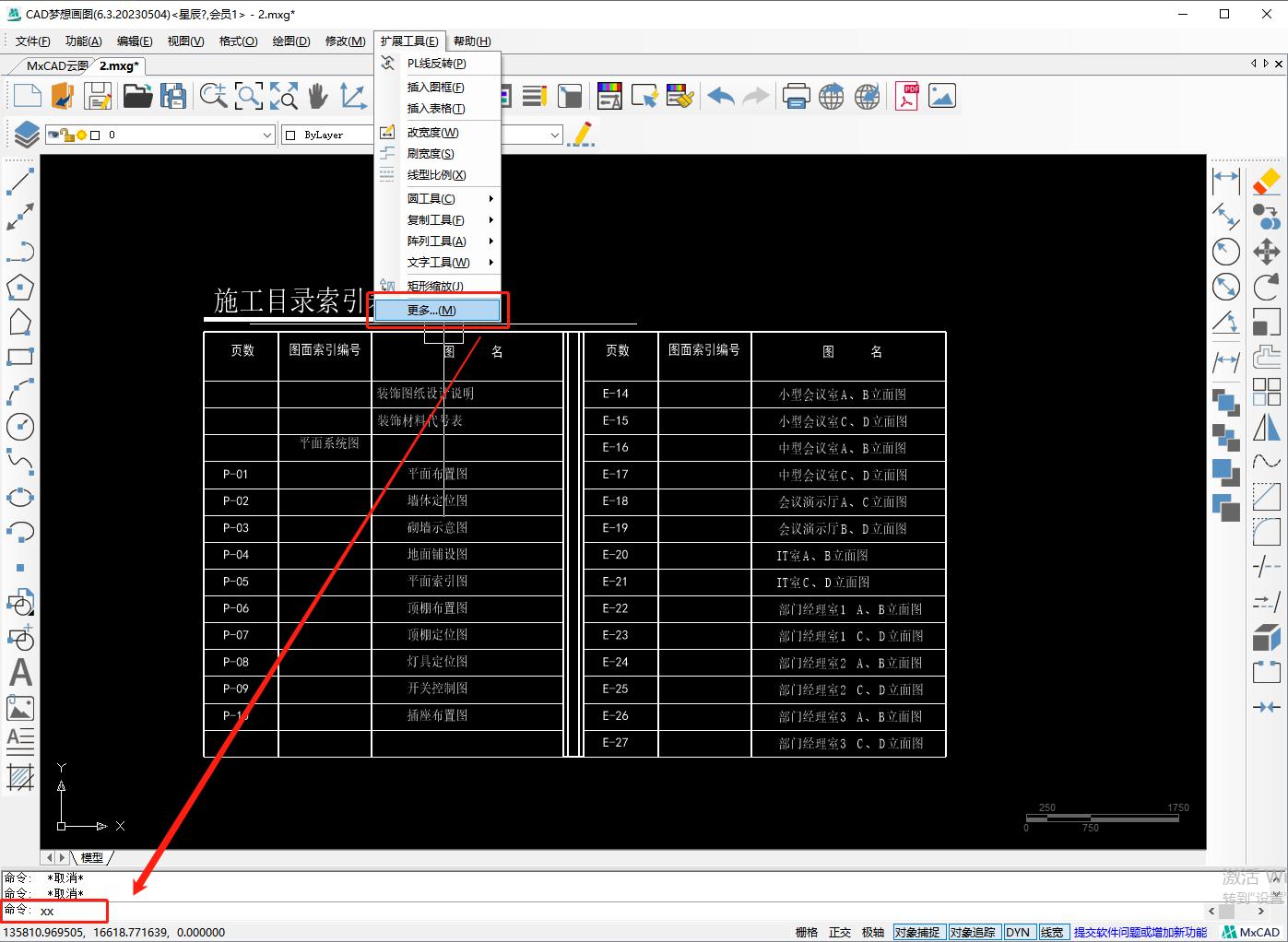
Task: Select the large text A tool
Action: pyautogui.click(x=20, y=673)
